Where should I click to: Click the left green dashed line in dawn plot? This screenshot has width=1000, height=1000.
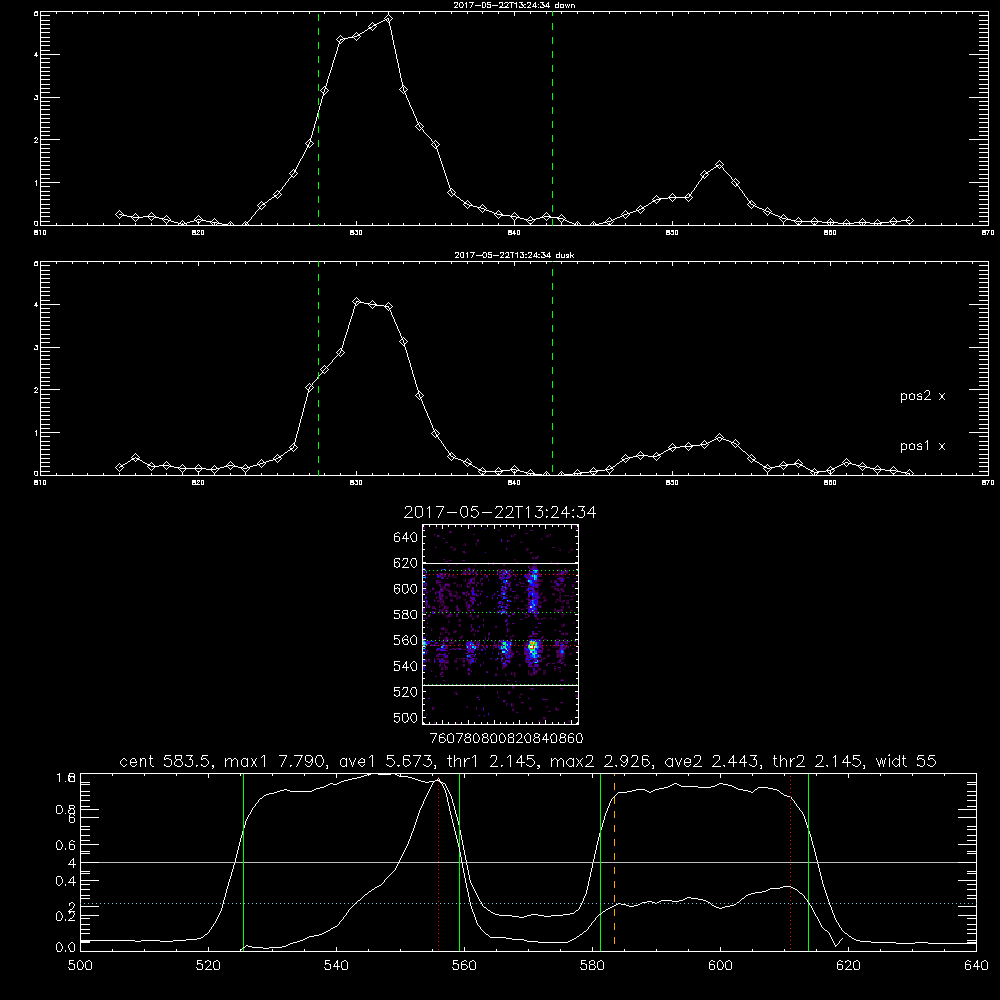318,119
